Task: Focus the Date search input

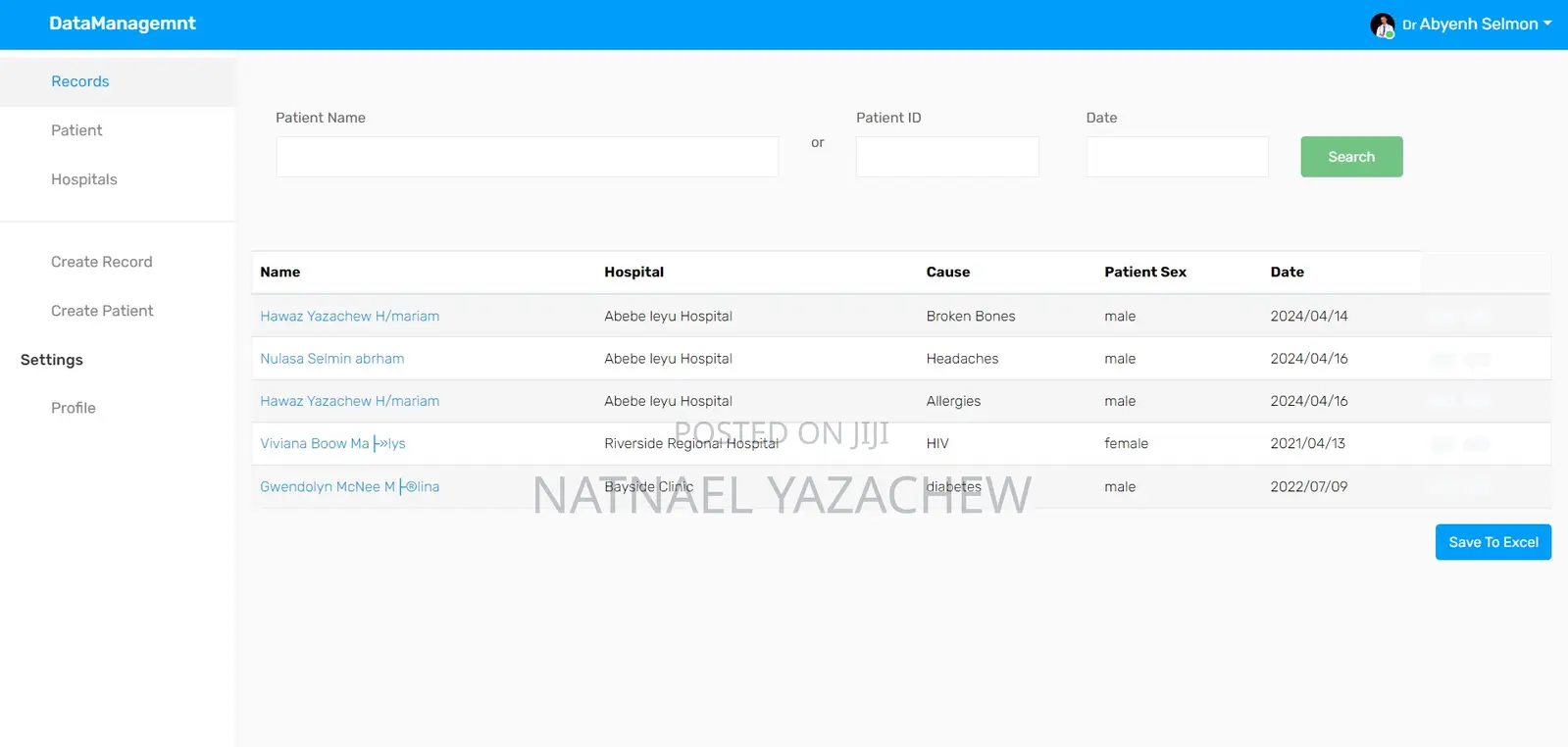Action: coord(1177,157)
